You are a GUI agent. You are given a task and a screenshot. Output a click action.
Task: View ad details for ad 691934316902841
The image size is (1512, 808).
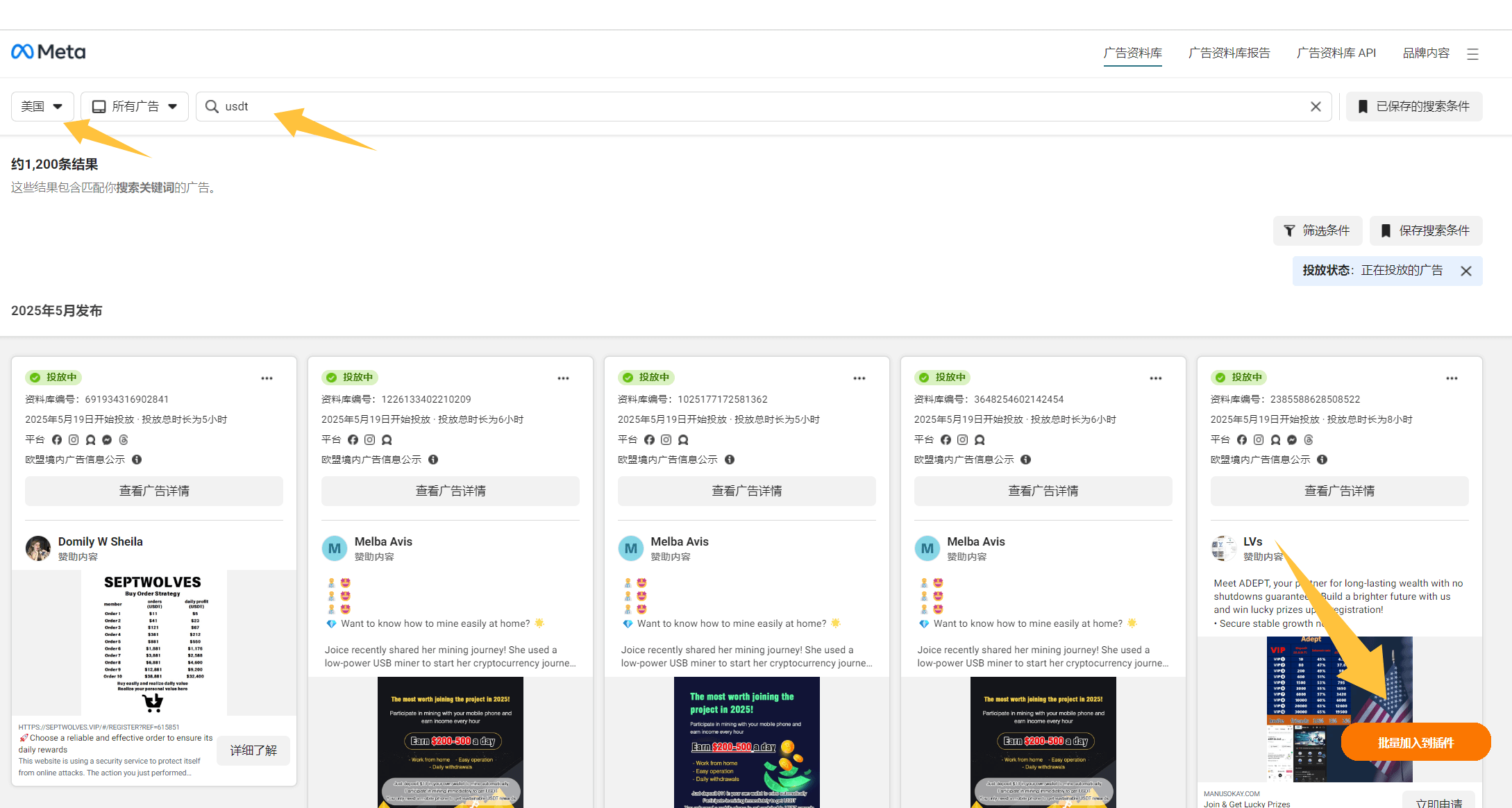154,491
